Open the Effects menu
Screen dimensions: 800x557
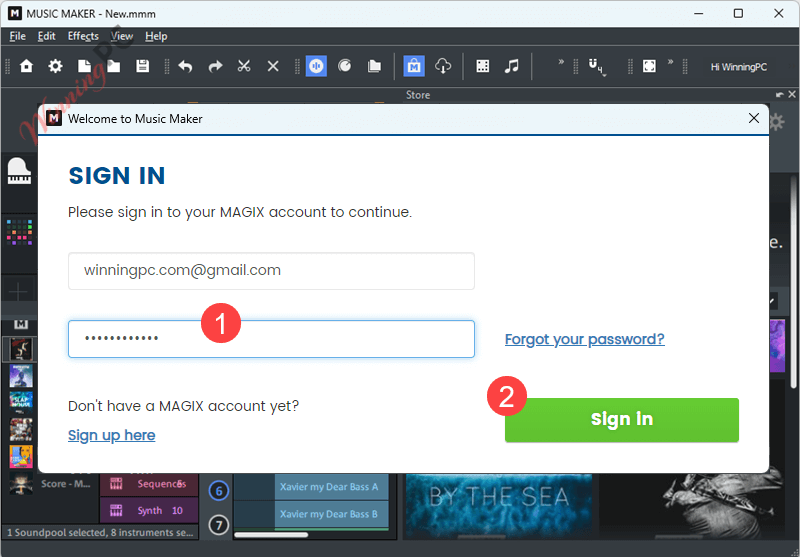pyautogui.click(x=83, y=36)
